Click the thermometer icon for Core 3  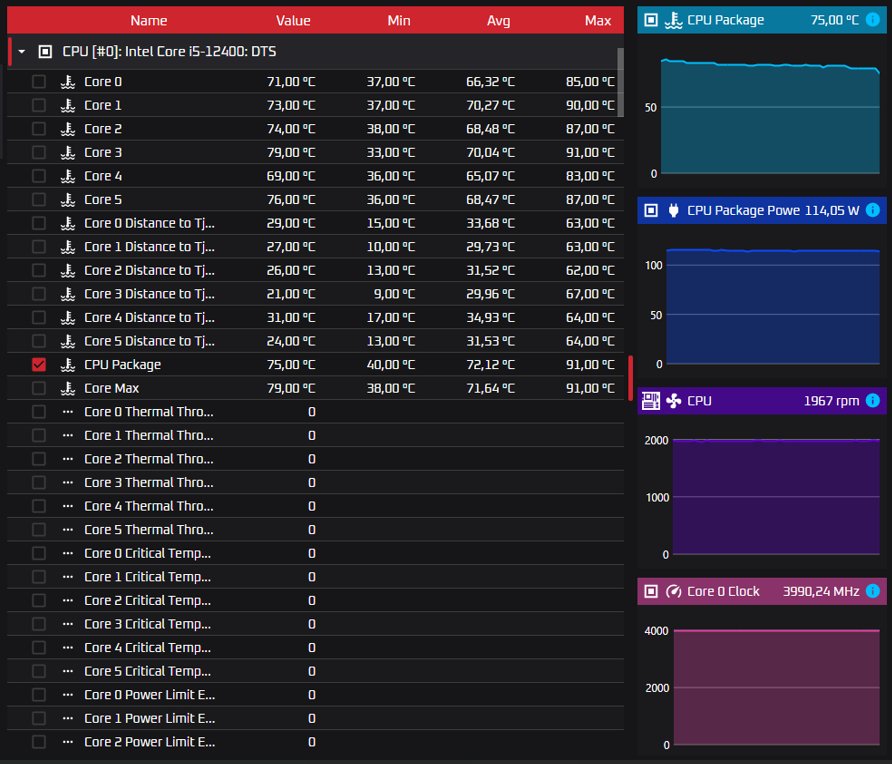[x=68, y=152]
